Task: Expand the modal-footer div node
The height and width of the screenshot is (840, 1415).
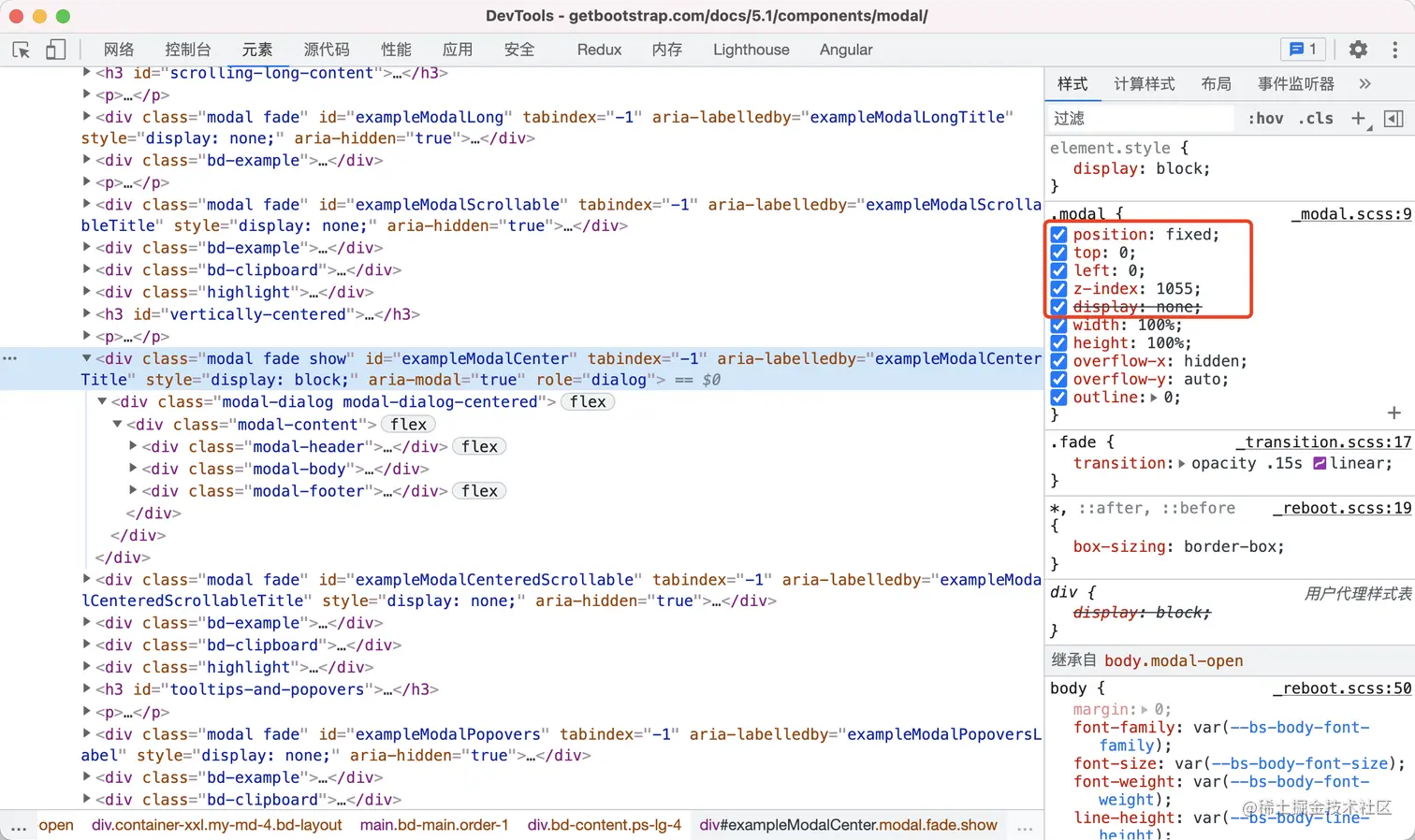Action: [x=133, y=490]
